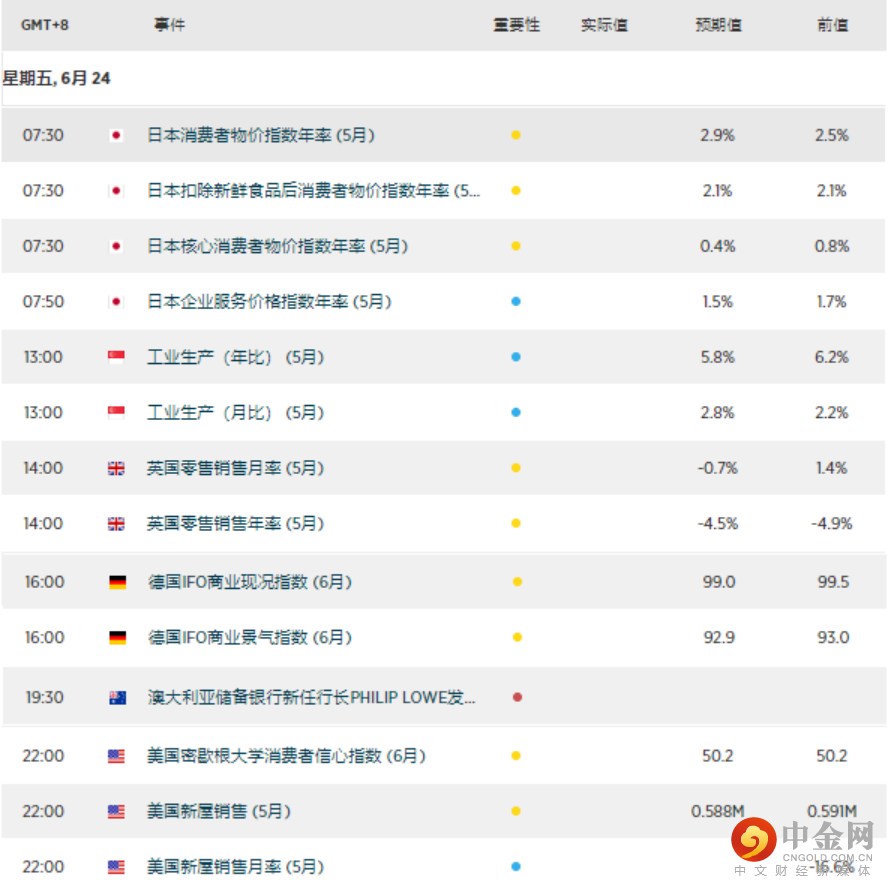This screenshot has width=888, height=889.
Task: Open event 澳大利亚储备银行新任行长PHILIP LOWE发…
Action: pos(312,698)
